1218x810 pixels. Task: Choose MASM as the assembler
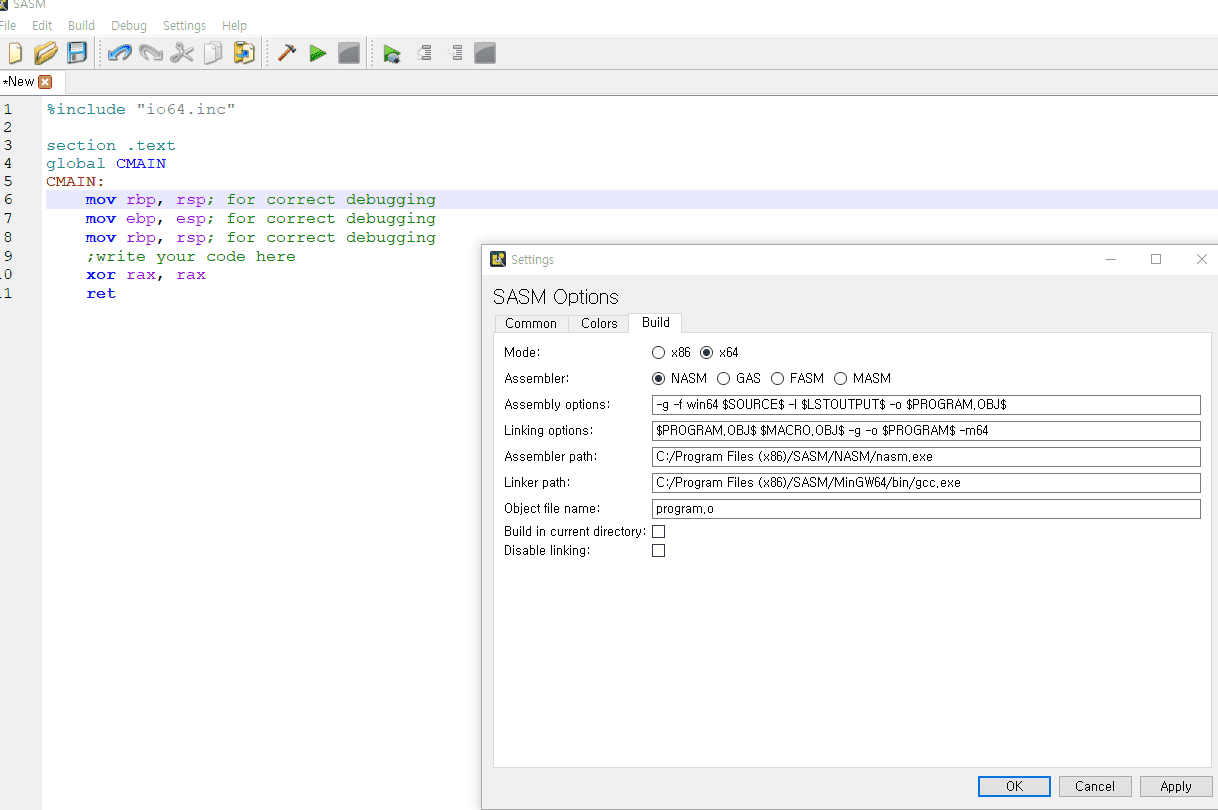[840, 378]
